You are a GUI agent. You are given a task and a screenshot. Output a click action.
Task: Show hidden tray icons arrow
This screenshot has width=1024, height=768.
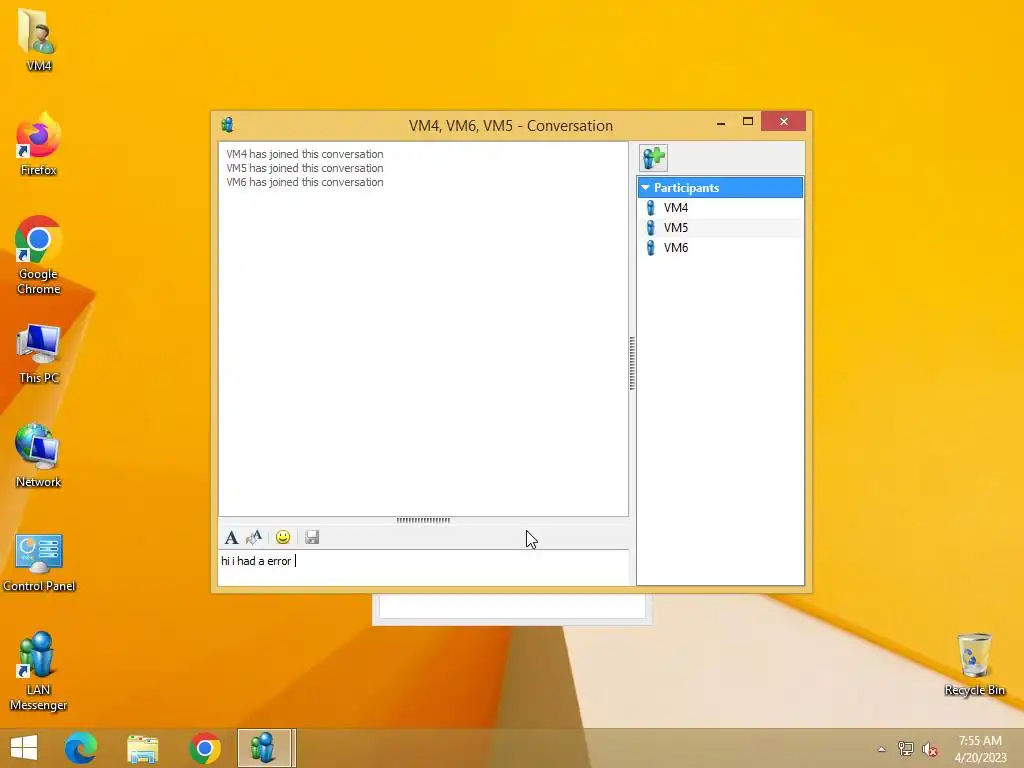click(x=882, y=749)
